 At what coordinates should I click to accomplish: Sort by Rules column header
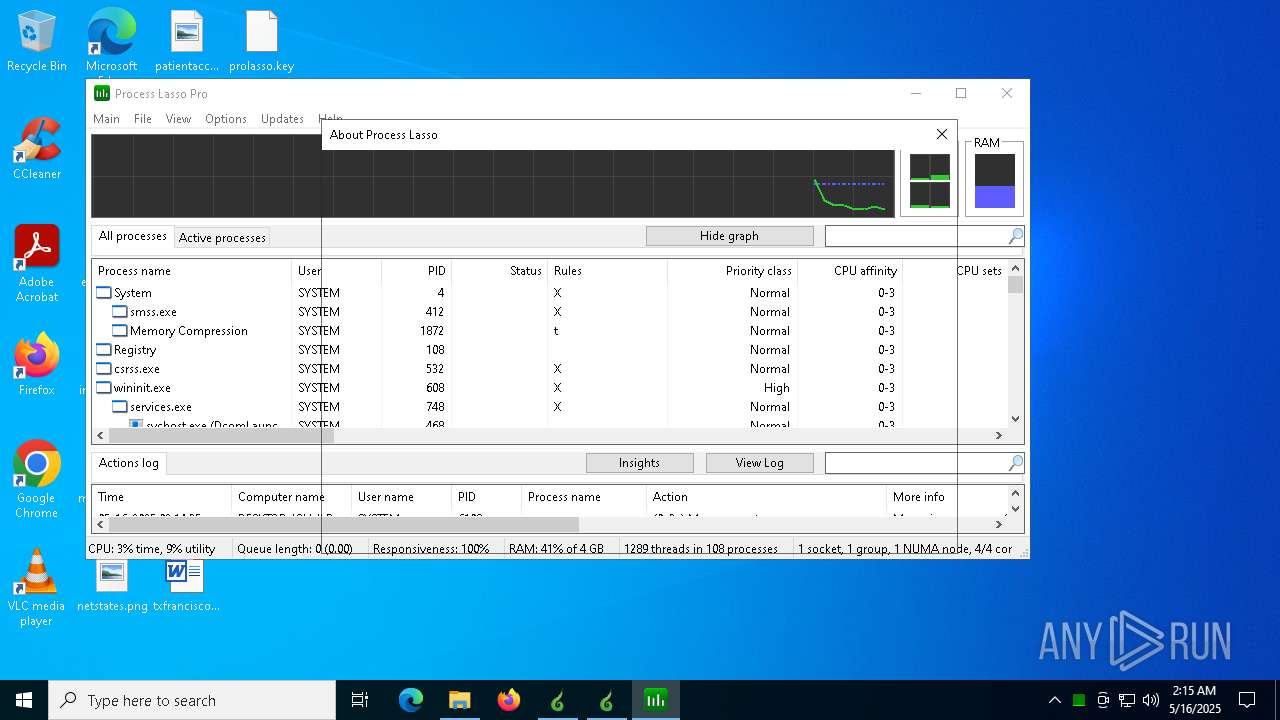coord(607,271)
